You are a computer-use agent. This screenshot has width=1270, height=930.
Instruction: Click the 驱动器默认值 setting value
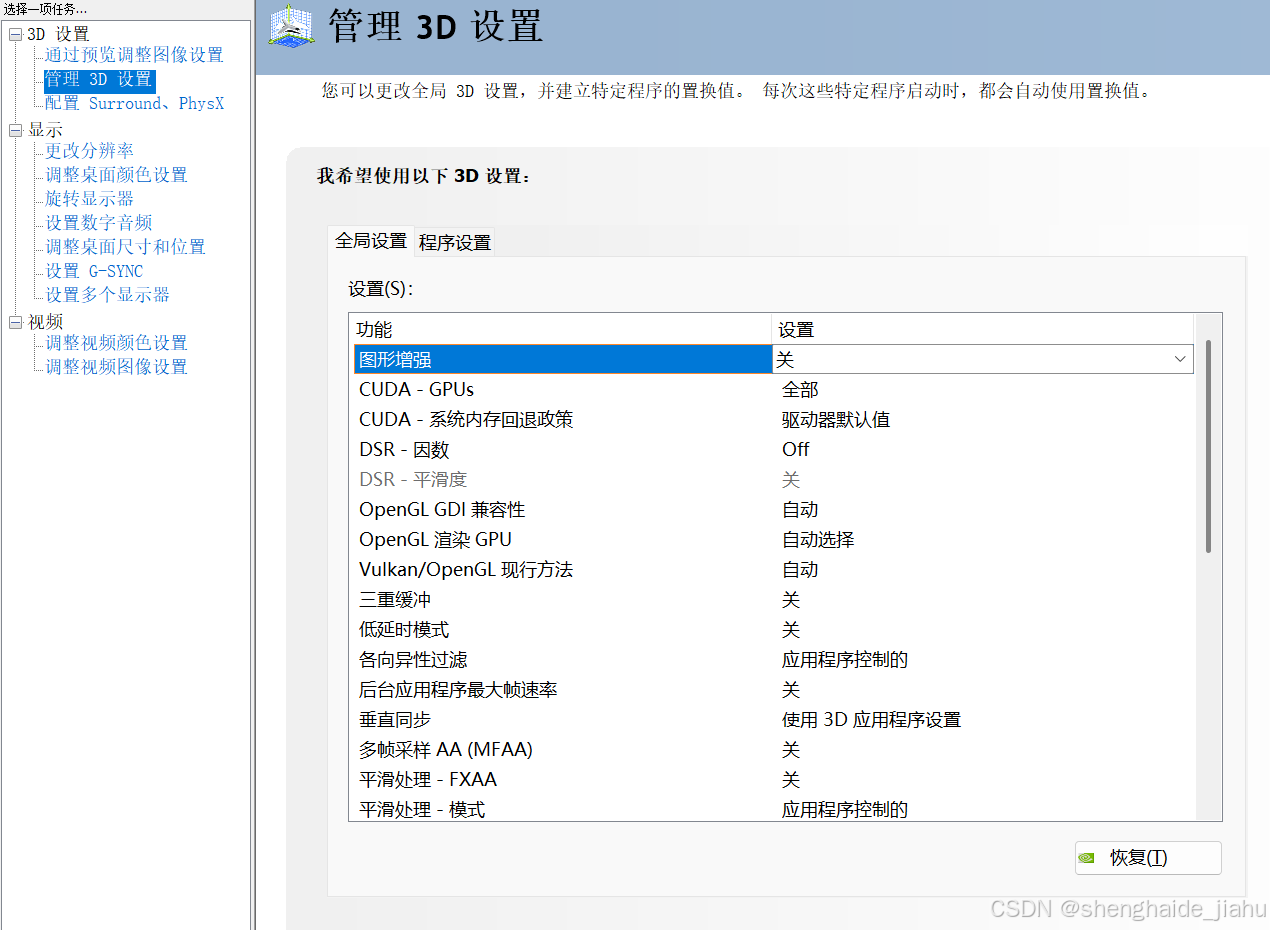[836, 419]
